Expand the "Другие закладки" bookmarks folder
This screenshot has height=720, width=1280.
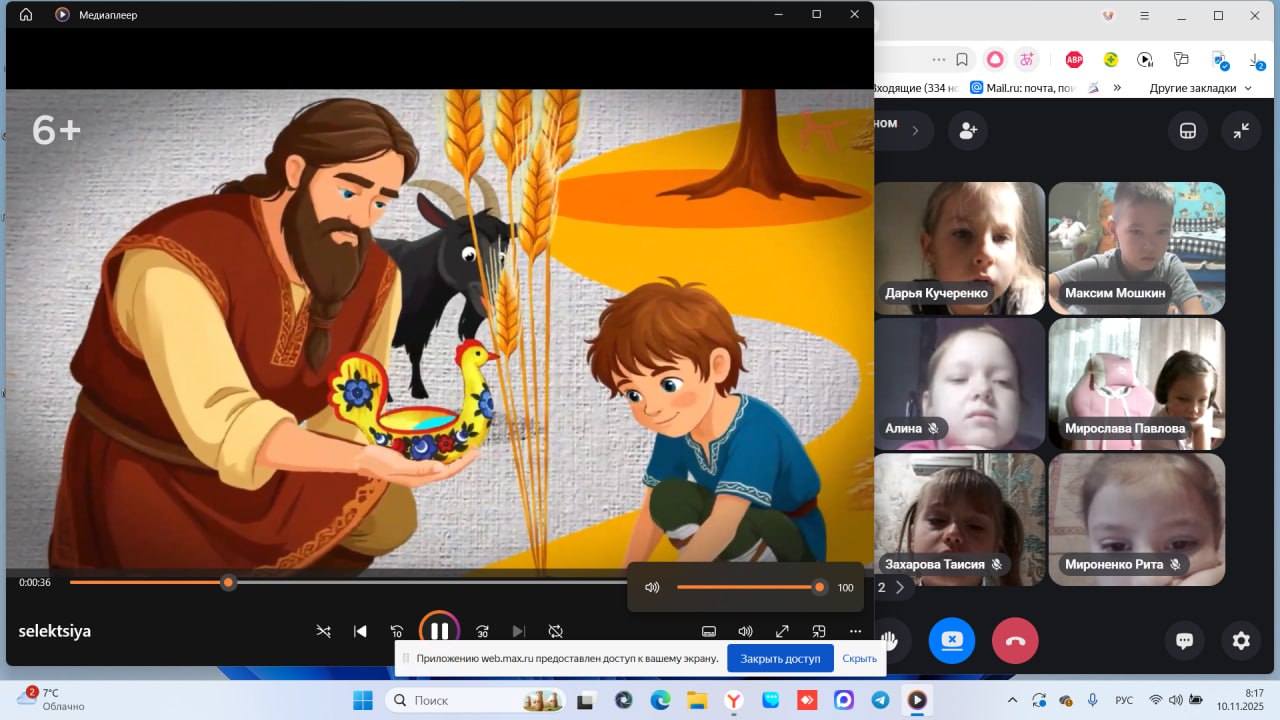1199,88
